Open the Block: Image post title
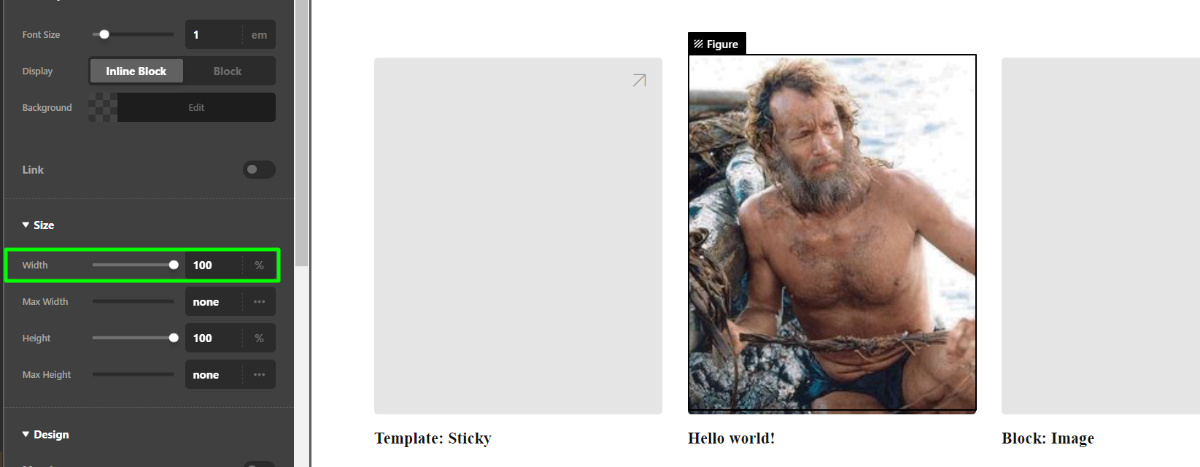 (x=1048, y=438)
